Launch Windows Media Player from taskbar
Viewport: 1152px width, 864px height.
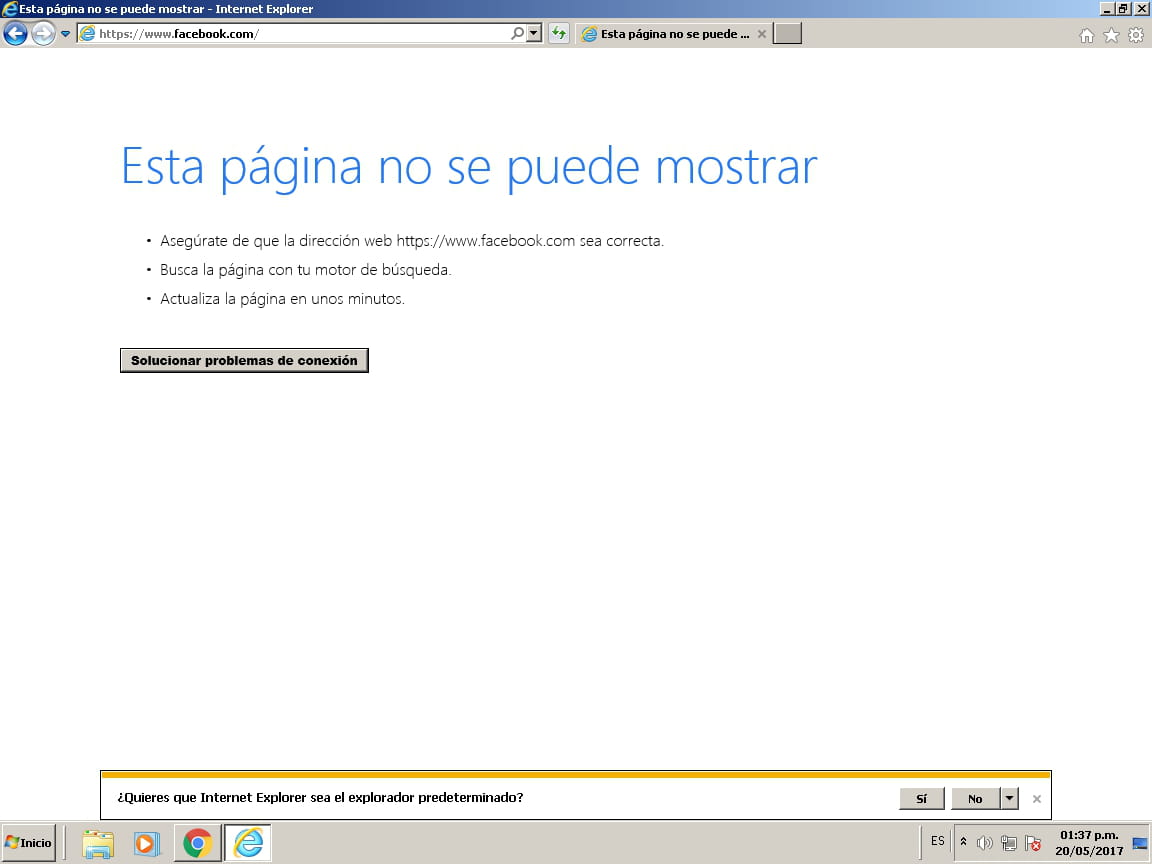point(147,843)
